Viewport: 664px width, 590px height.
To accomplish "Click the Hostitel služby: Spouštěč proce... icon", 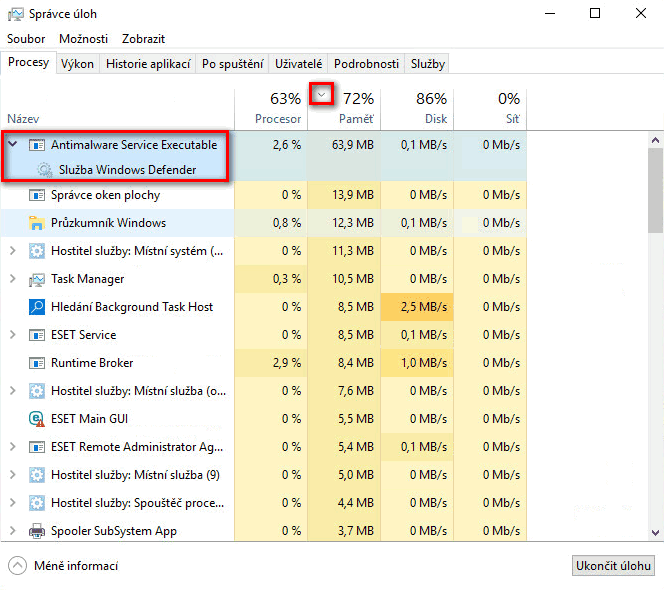I will coord(37,503).
